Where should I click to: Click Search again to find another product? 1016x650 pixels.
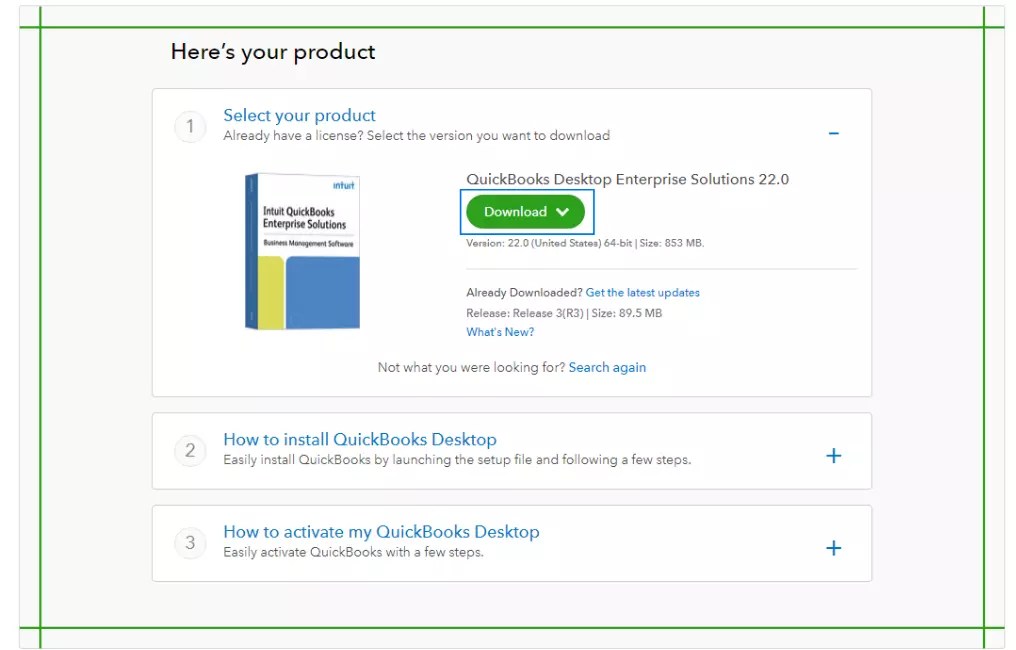pyautogui.click(x=607, y=367)
